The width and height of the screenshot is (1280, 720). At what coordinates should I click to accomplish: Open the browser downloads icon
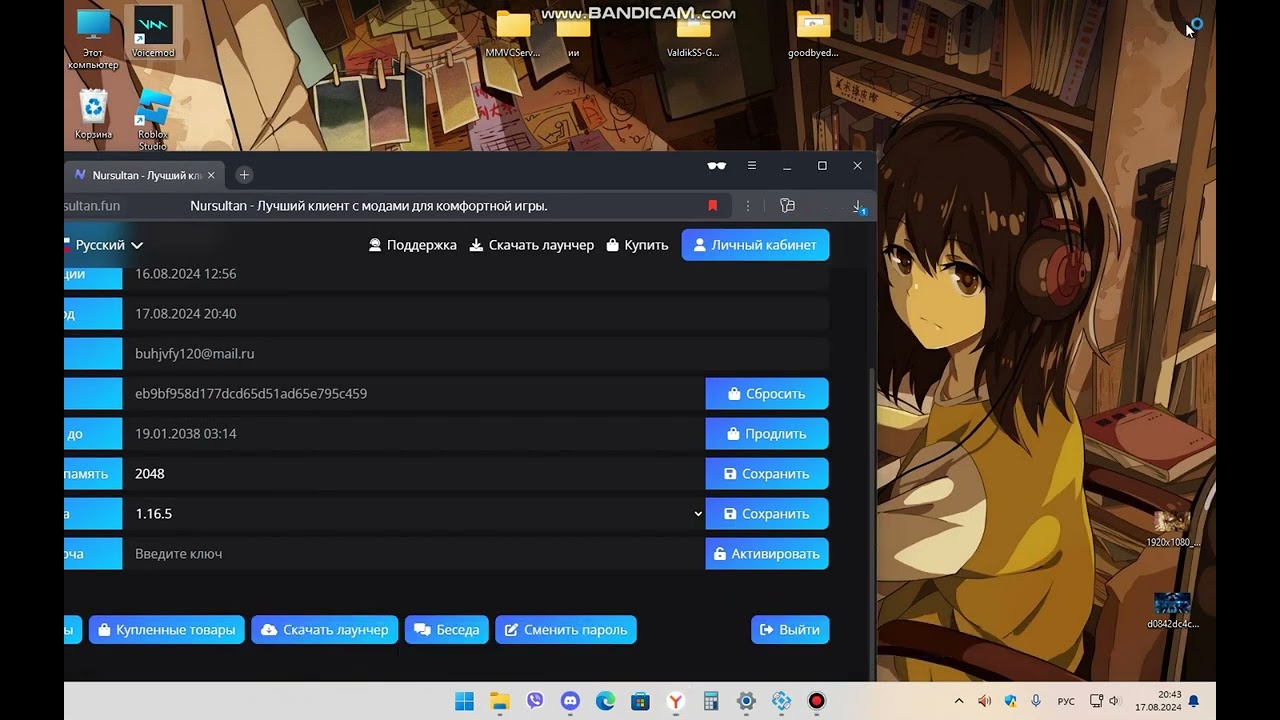point(858,206)
